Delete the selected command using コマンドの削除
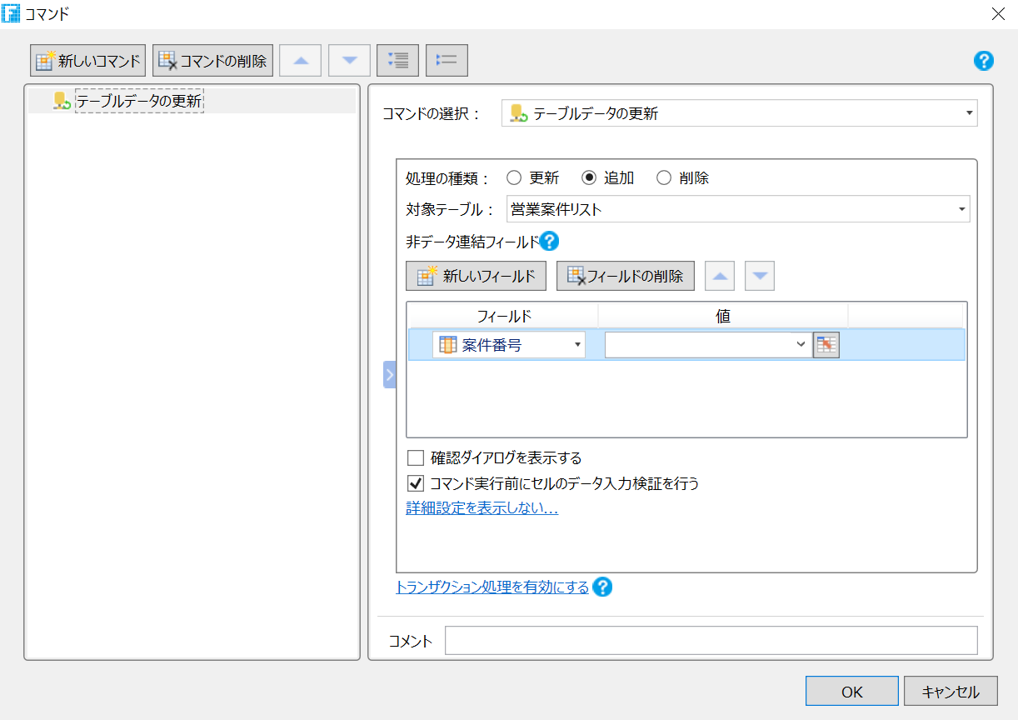The image size is (1018, 720). pyautogui.click(x=212, y=60)
